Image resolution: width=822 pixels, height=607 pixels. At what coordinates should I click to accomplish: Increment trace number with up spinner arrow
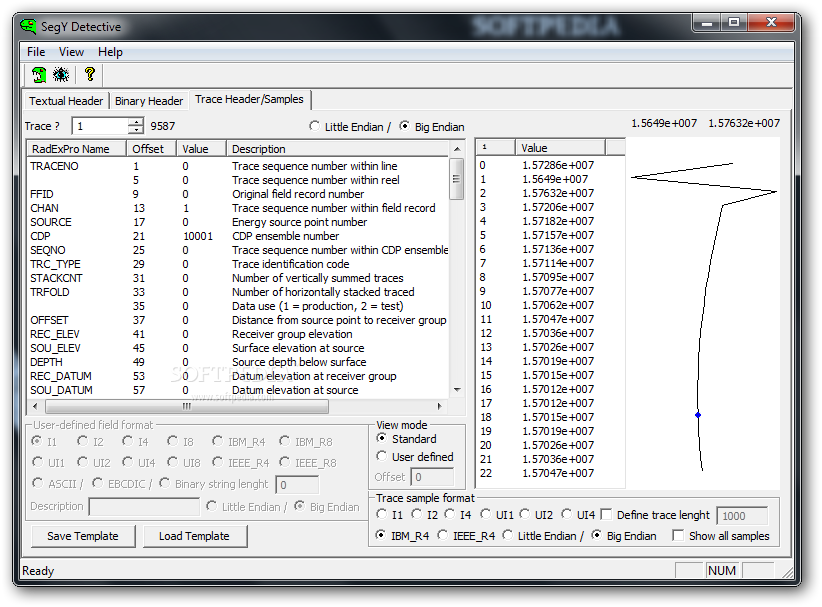pyautogui.click(x=136, y=122)
